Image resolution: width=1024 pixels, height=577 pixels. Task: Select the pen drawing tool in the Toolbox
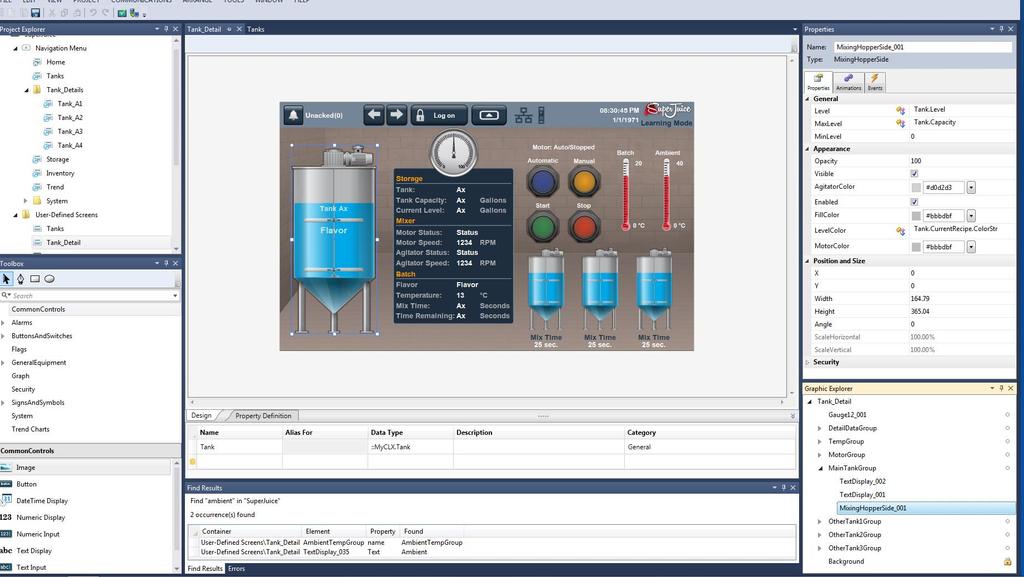pos(20,279)
